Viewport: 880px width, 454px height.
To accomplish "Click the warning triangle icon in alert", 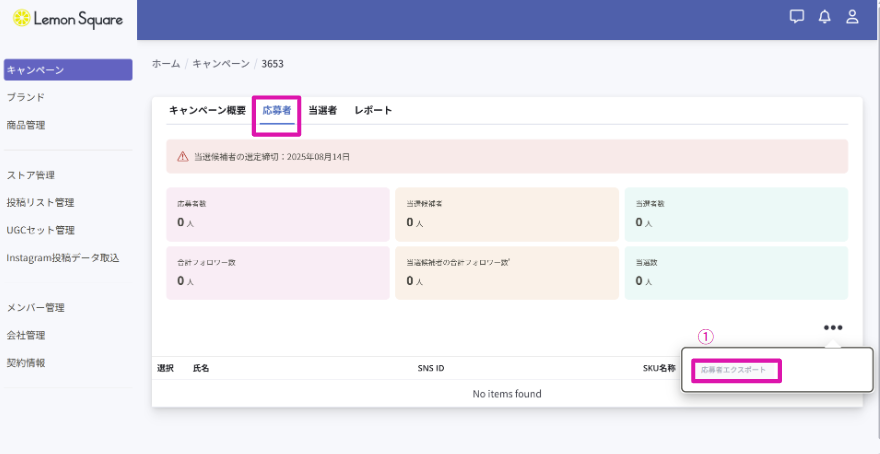I will tap(183, 157).
